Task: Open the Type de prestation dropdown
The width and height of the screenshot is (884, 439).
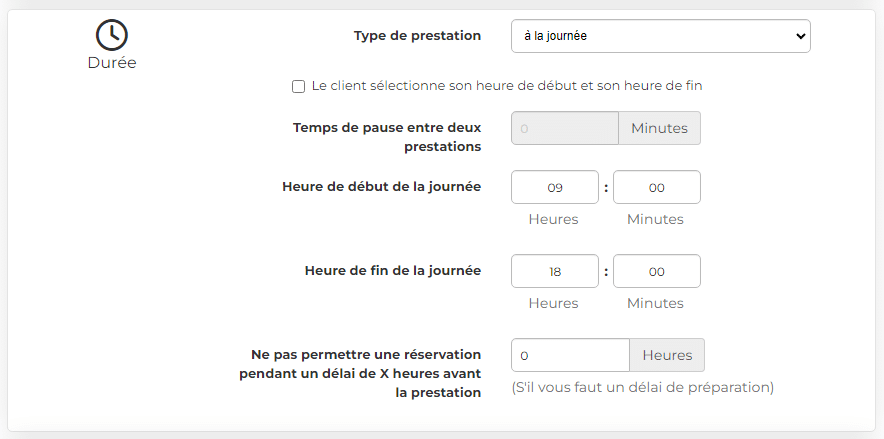Action: click(661, 36)
